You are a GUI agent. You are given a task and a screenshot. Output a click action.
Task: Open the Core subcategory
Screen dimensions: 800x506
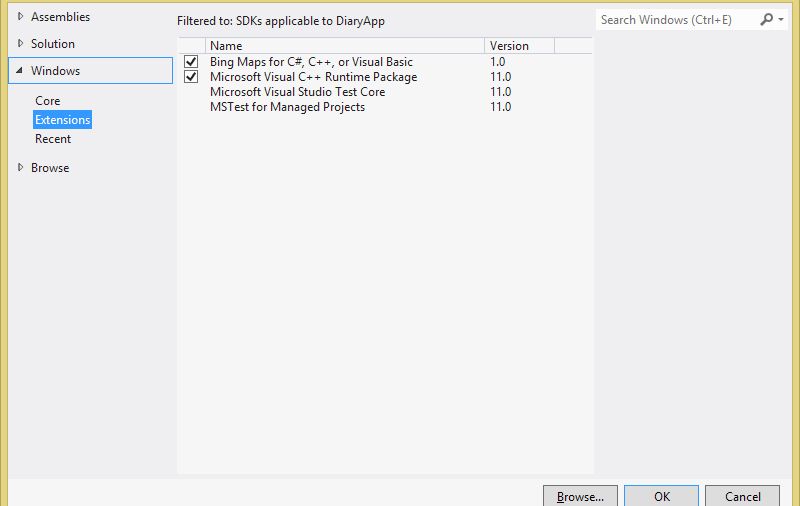pyautogui.click(x=47, y=100)
